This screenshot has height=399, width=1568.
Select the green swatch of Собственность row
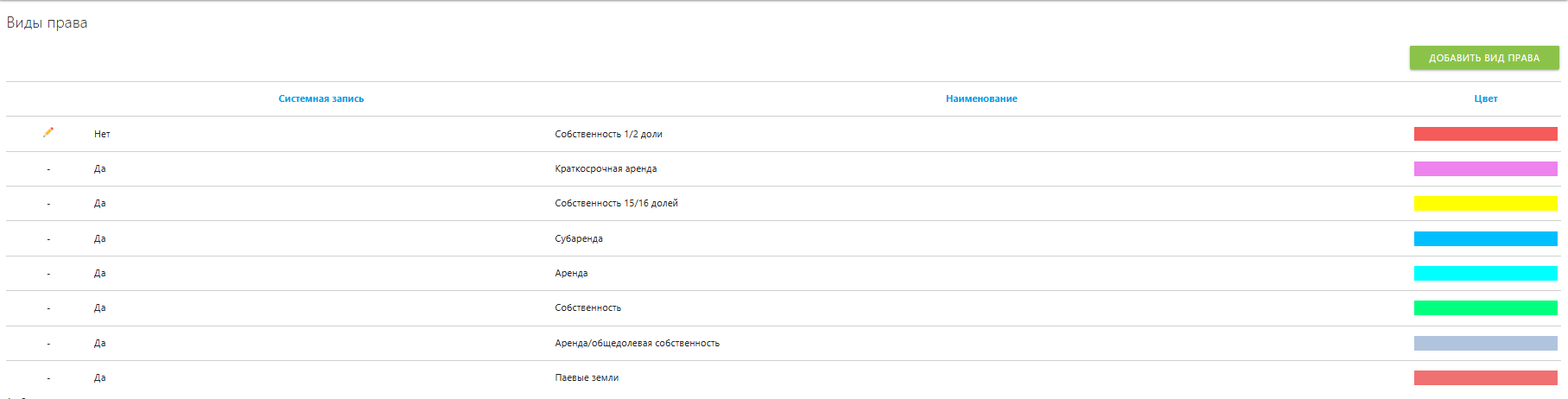(x=1486, y=307)
